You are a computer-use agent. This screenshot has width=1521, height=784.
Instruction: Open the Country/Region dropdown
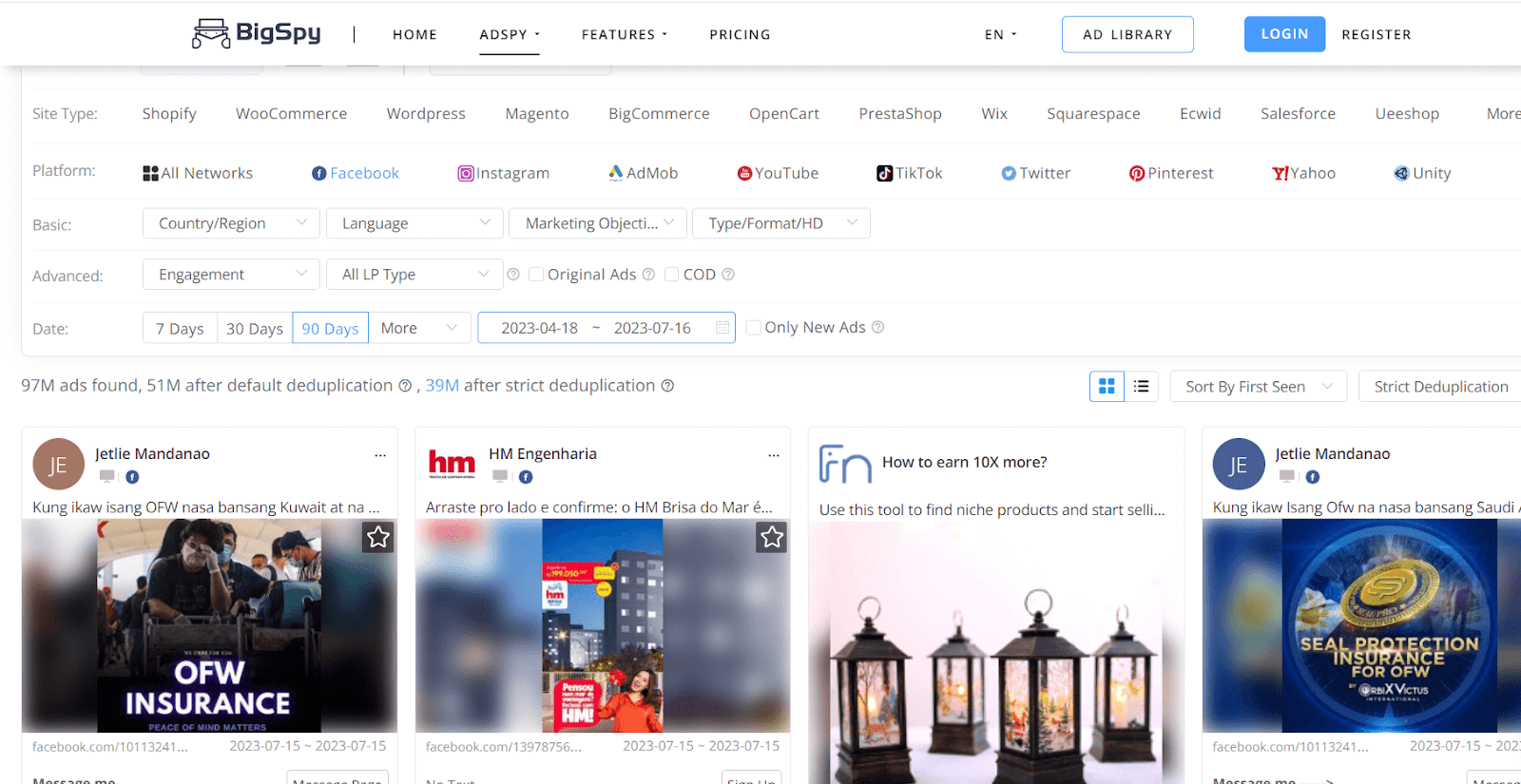click(231, 223)
